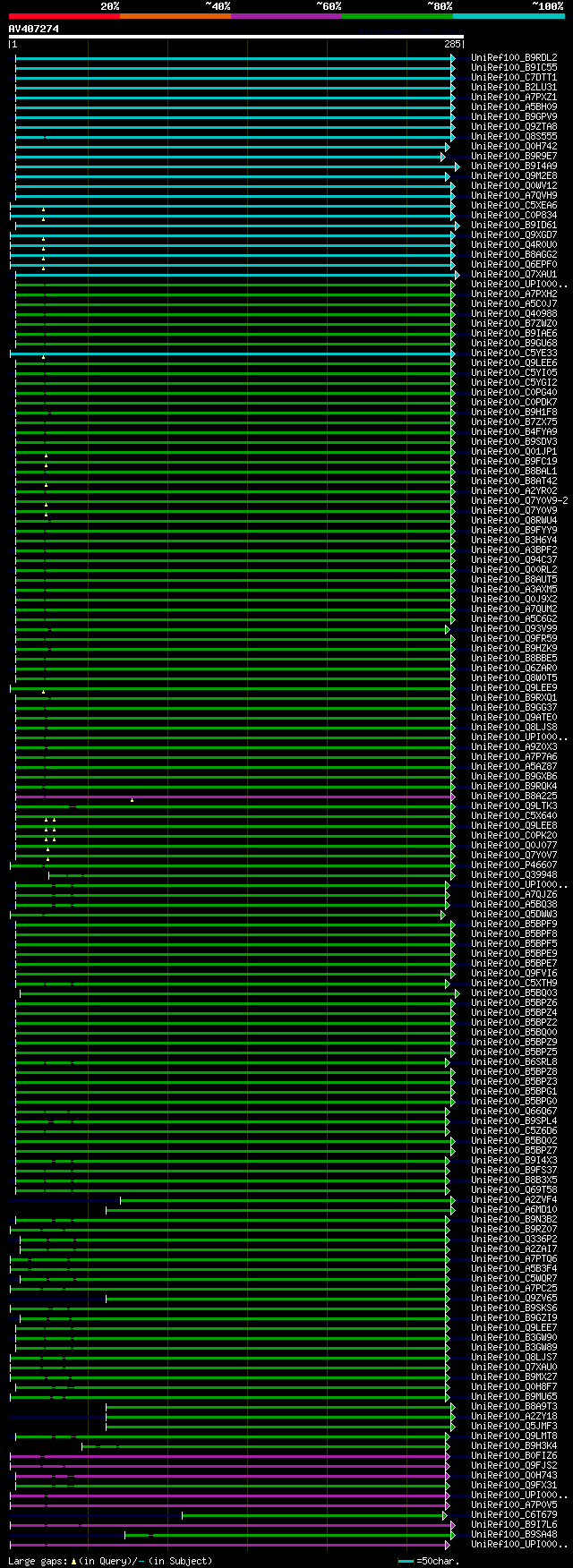
Task: Click the purple ~60% identity legend segment
Action: pyautogui.click(x=286, y=16)
